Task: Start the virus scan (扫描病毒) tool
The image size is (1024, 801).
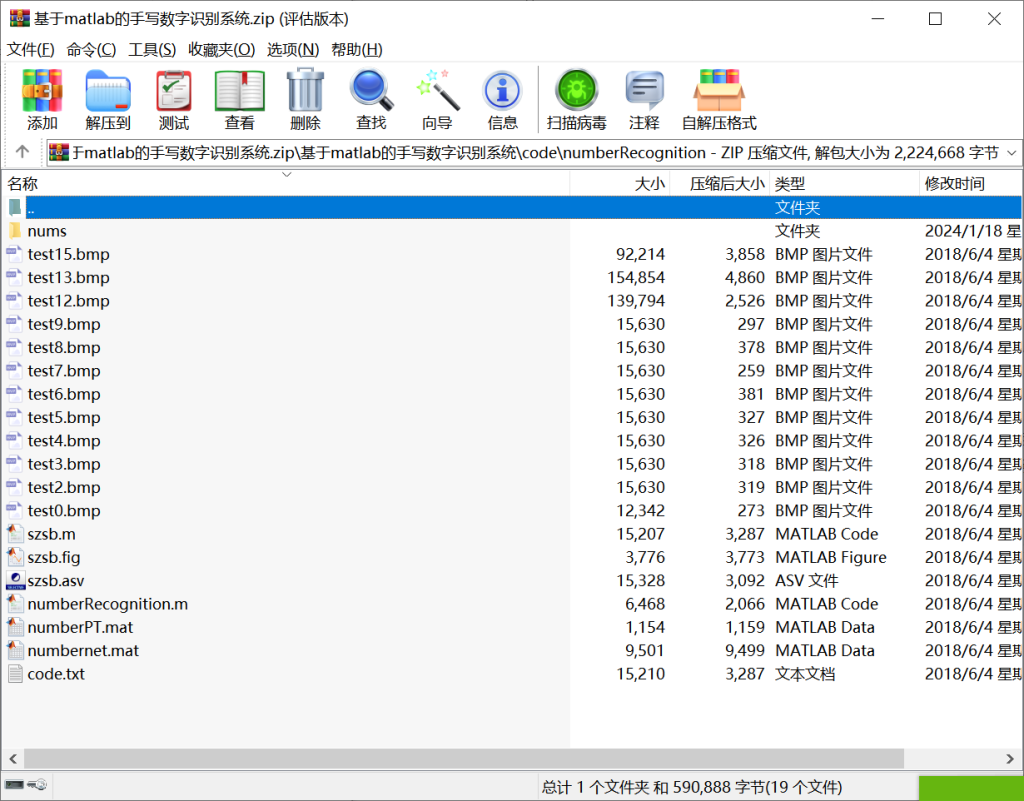Action: tap(576, 100)
